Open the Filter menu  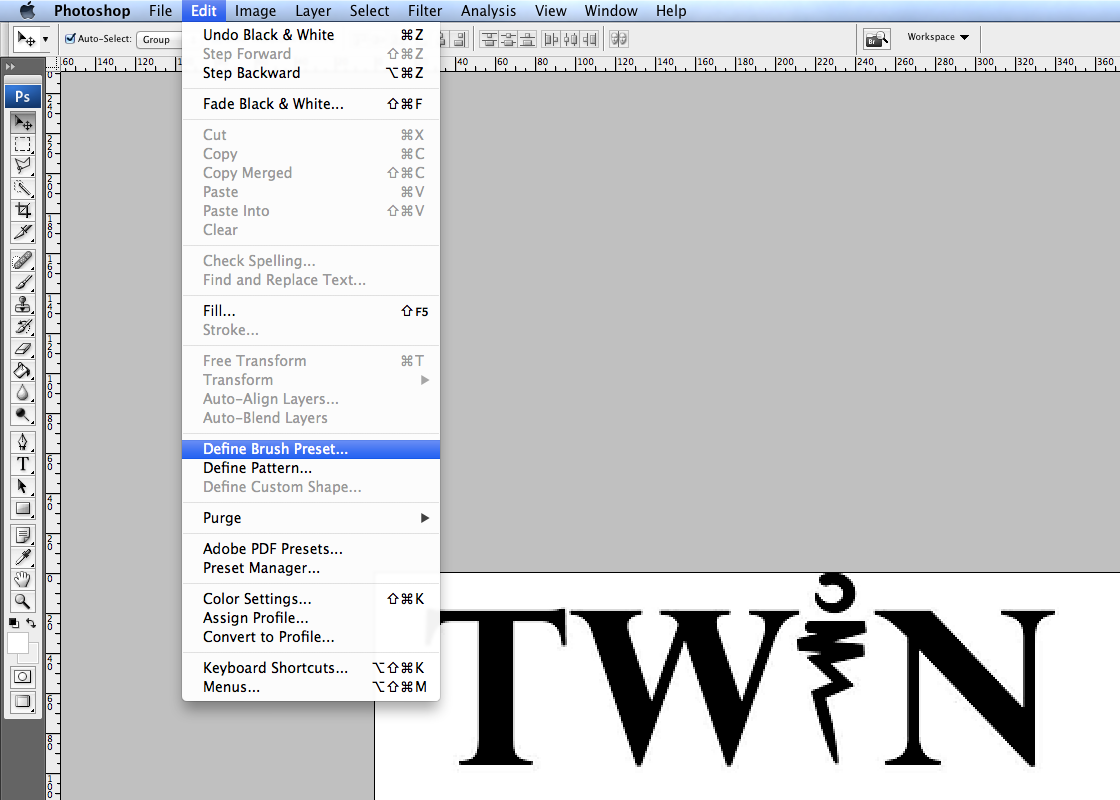pyautogui.click(x=425, y=11)
